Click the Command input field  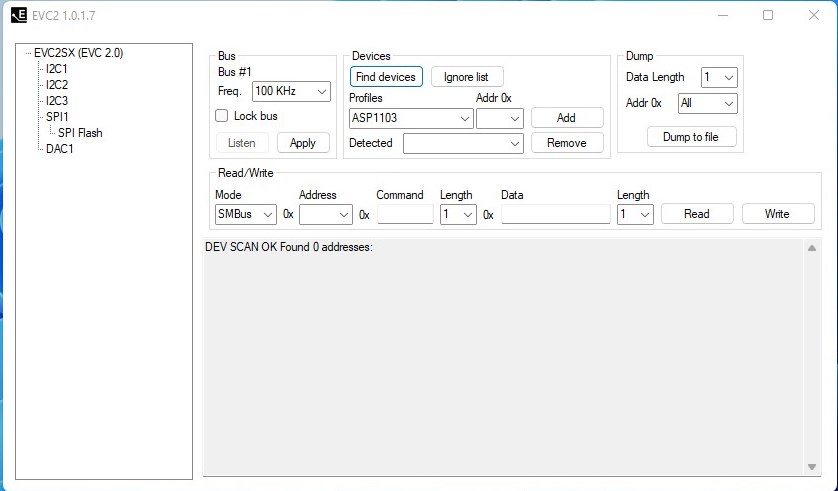405,214
